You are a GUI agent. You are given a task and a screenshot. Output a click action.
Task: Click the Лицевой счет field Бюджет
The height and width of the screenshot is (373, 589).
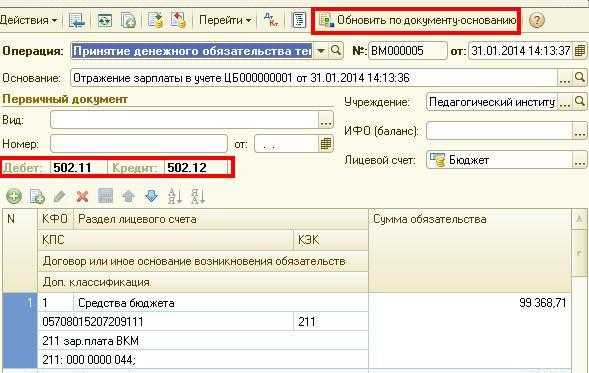click(x=499, y=160)
